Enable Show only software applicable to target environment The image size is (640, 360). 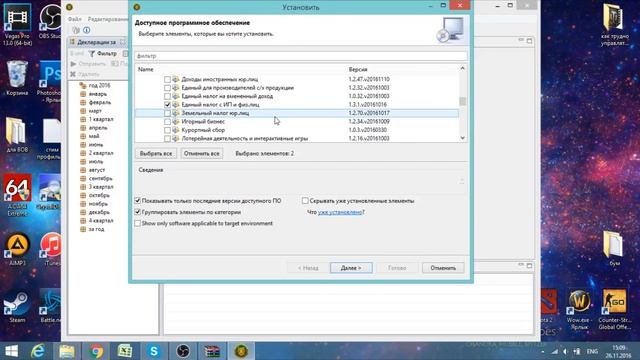(138, 223)
